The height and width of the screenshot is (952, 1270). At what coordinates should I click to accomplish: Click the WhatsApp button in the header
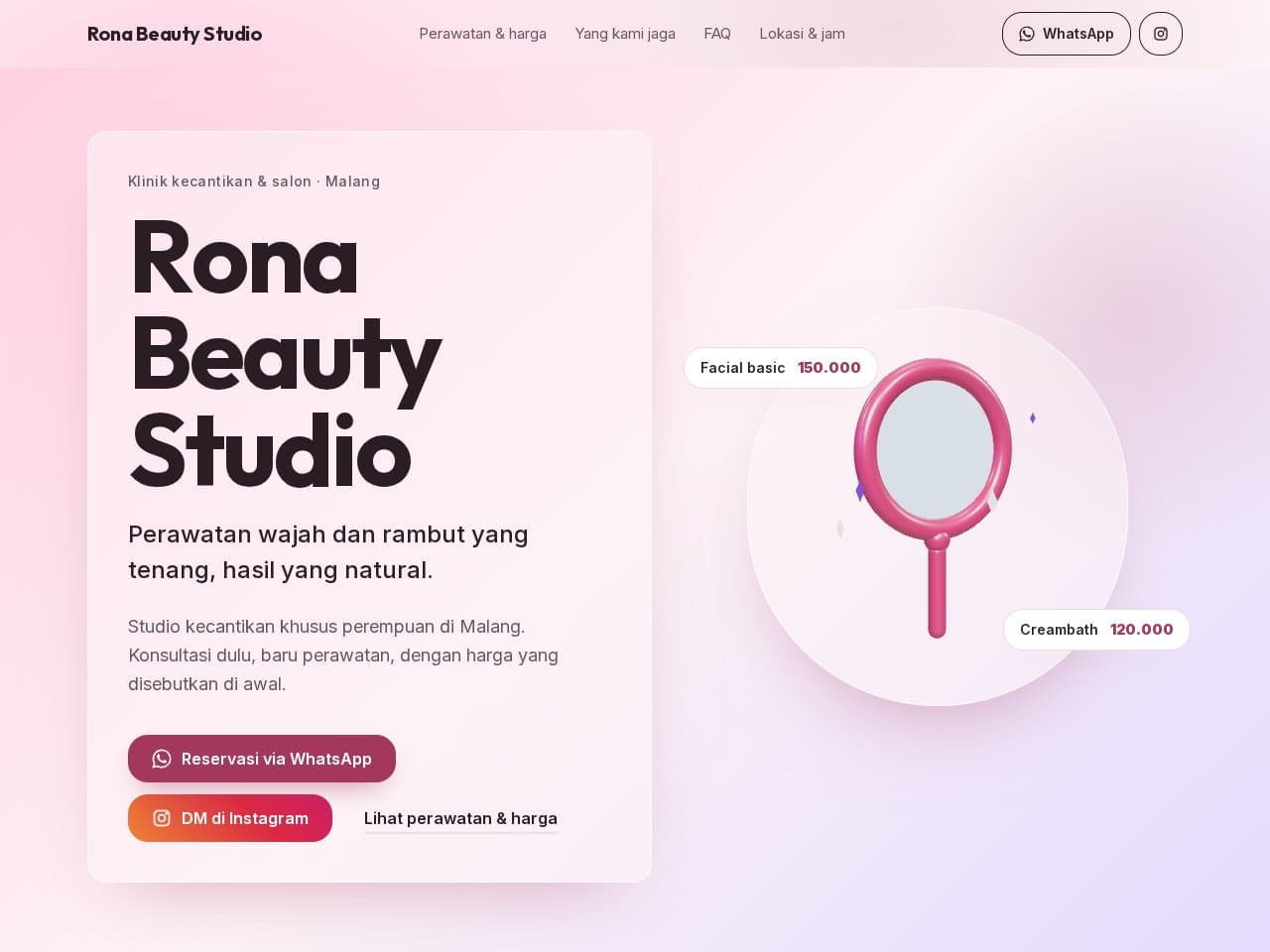(1067, 34)
